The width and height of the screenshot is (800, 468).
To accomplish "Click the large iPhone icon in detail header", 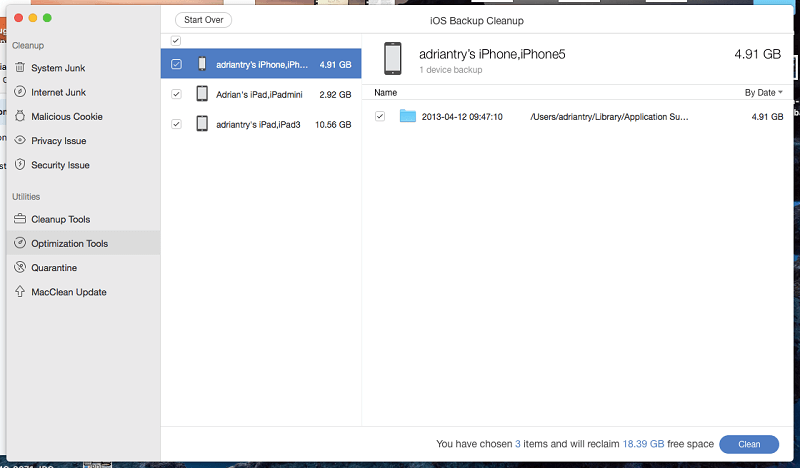I will click(393, 59).
